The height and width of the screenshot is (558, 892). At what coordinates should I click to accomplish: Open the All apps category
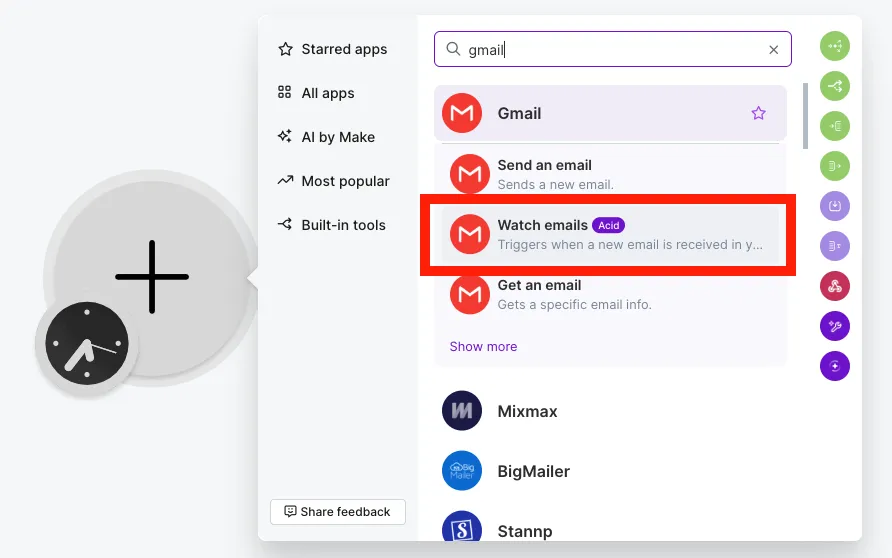click(316, 93)
